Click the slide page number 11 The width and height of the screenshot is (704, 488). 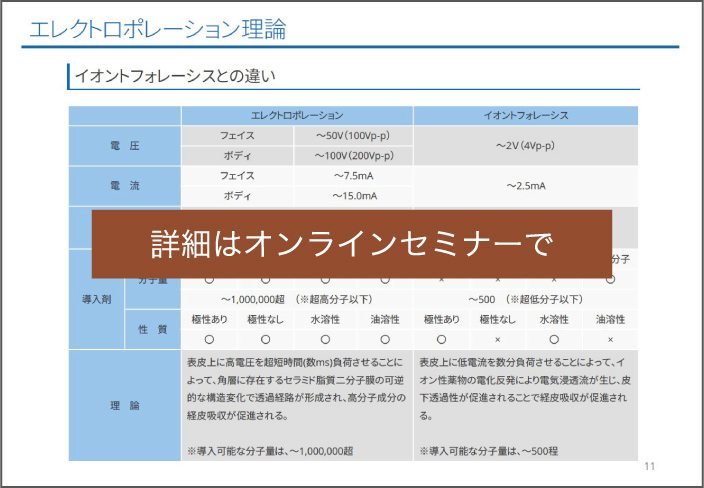click(649, 467)
